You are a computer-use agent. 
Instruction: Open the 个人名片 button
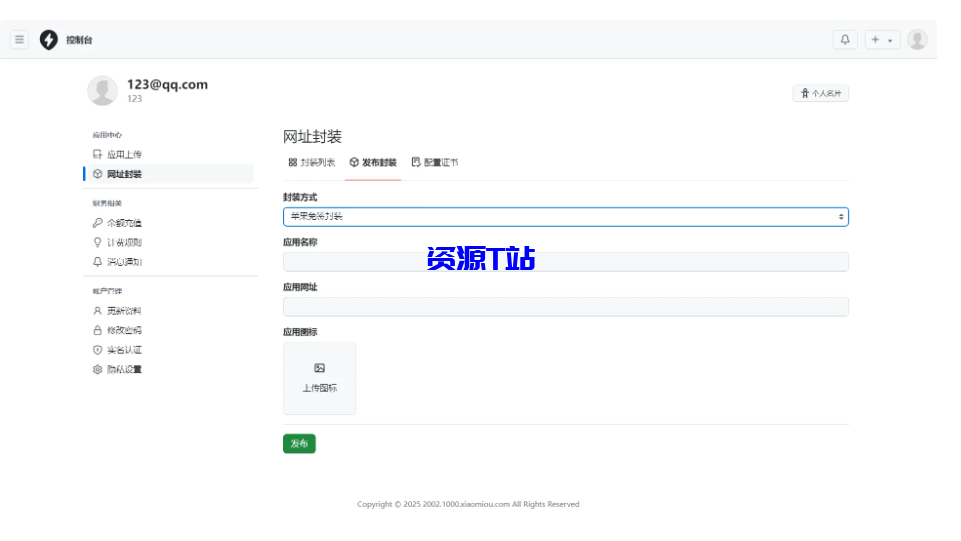(x=820, y=93)
